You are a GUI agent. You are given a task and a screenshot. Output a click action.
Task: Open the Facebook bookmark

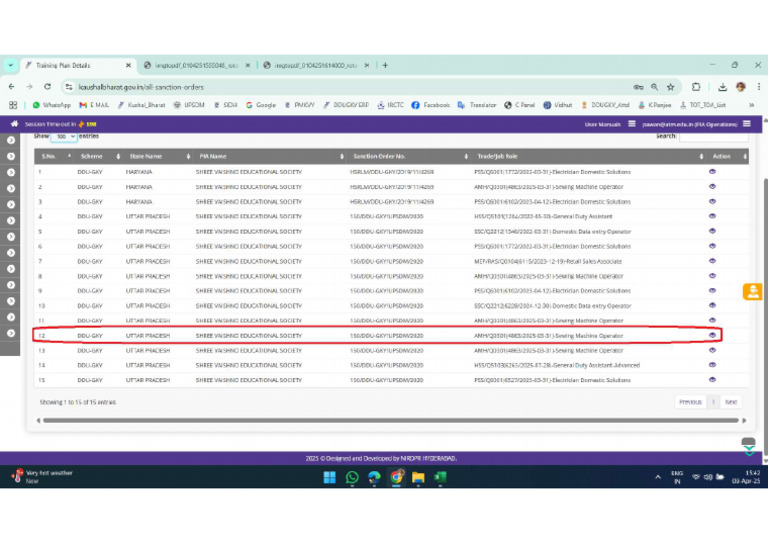(431, 105)
